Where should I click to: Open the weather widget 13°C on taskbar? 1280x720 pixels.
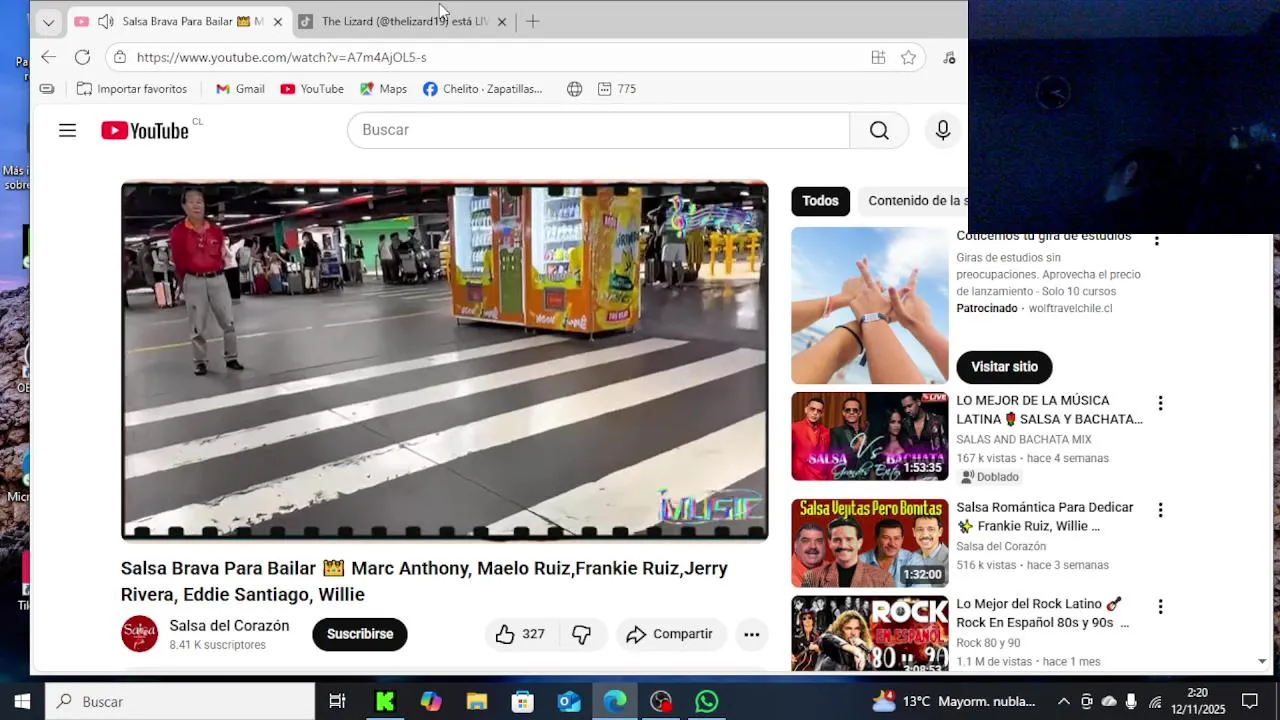tap(955, 702)
